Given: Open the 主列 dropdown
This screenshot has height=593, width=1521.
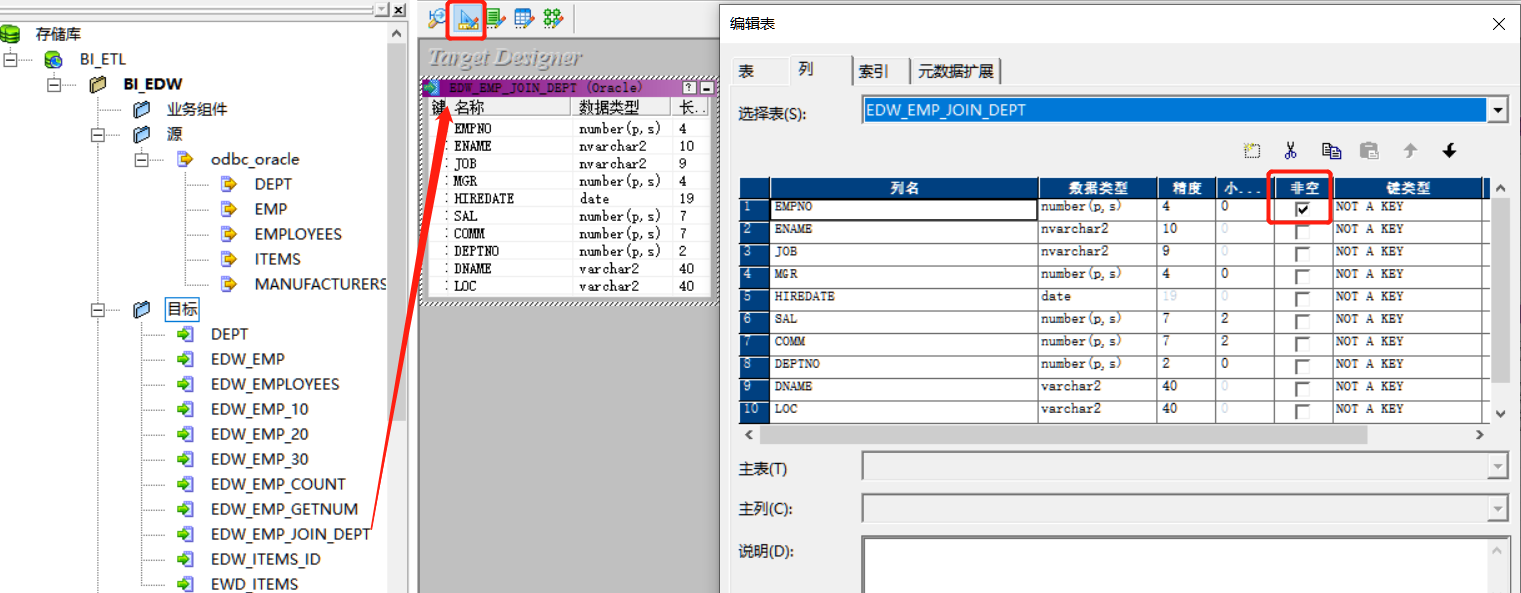Looking at the screenshot, I should [x=1497, y=508].
